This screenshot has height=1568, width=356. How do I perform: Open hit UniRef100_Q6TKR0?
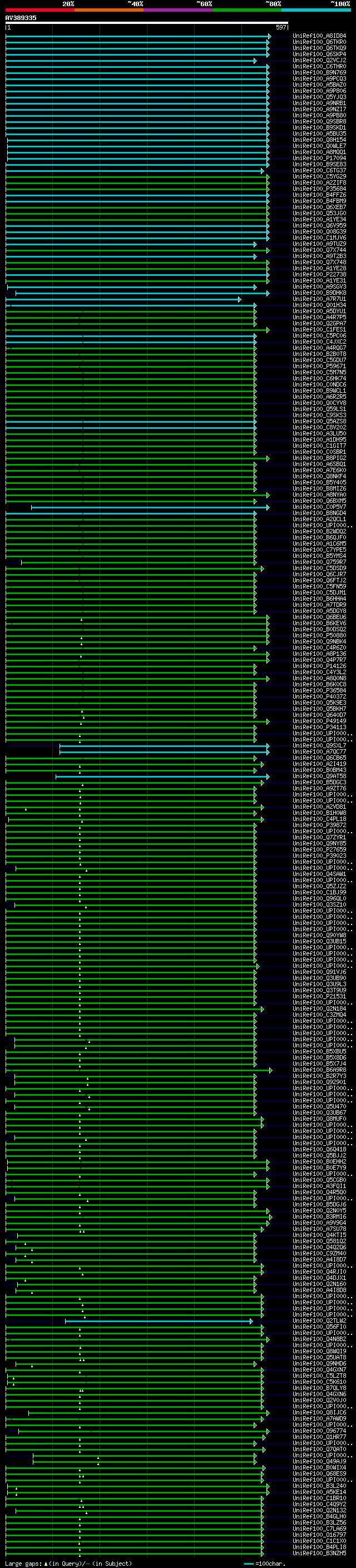tap(319, 42)
